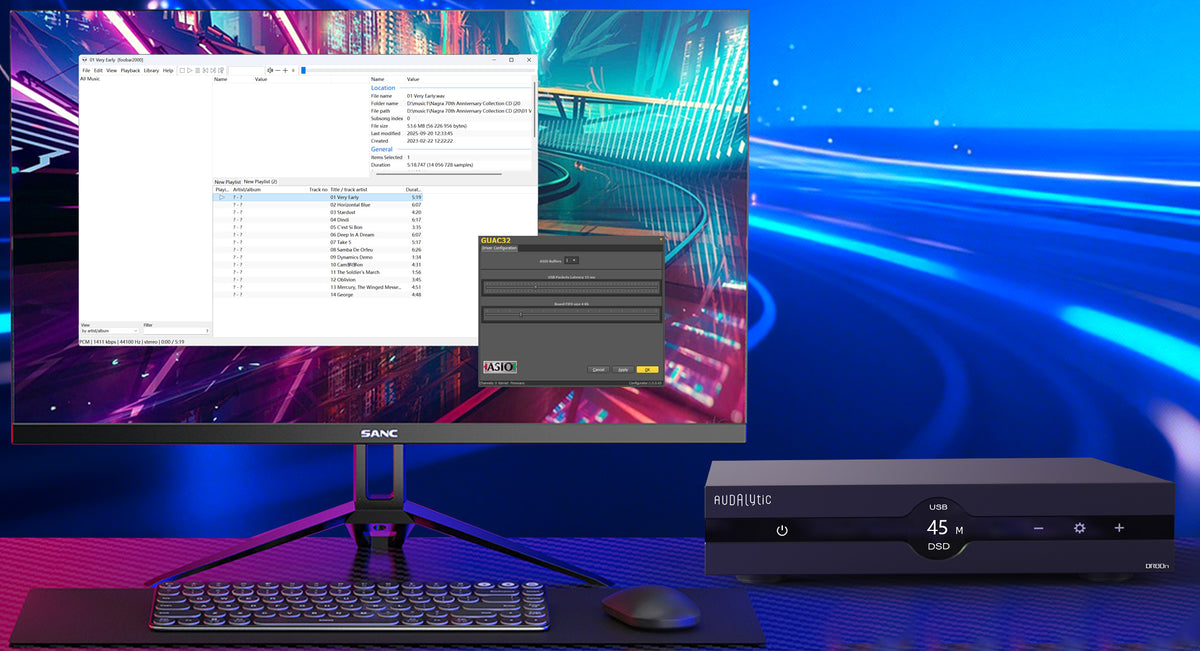Click the Apply button in GUAC32

tap(622, 369)
